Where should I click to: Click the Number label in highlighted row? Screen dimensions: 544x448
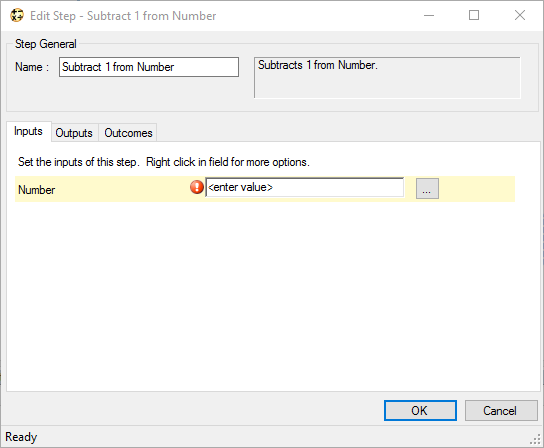coord(36,190)
